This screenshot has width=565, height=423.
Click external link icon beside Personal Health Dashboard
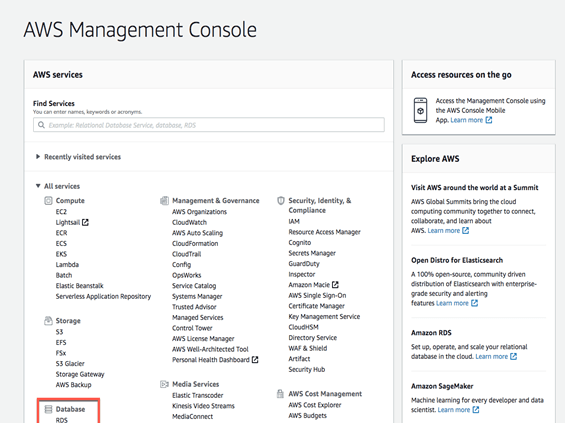(x=255, y=360)
